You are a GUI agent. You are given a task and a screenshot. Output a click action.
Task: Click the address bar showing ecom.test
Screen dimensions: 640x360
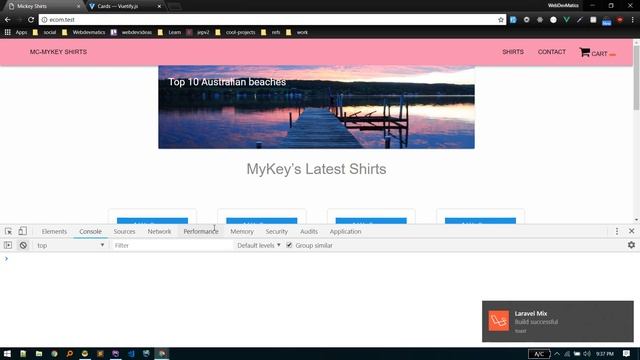pos(272,20)
